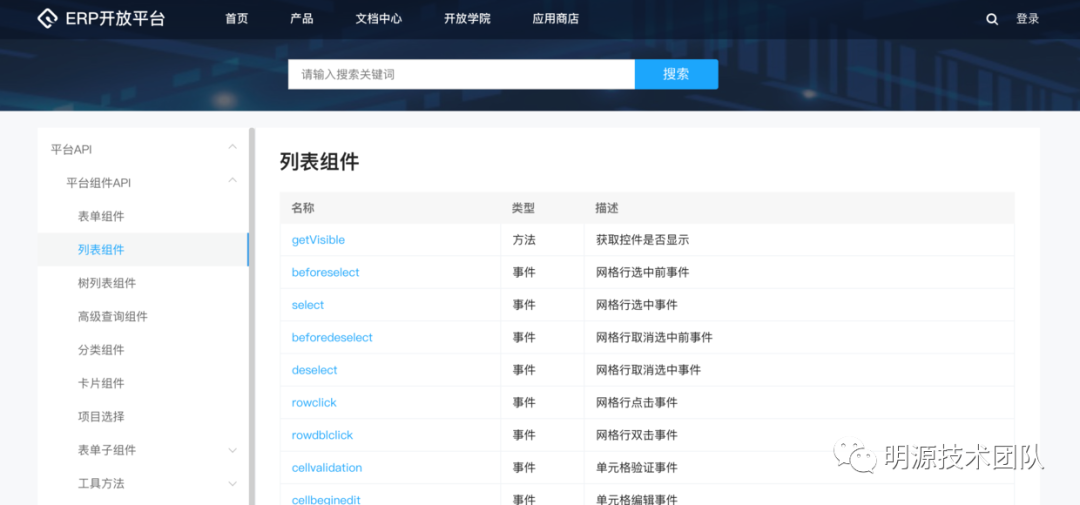Click the 类型 column header
The height and width of the screenshot is (505, 1080).
pos(523,207)
